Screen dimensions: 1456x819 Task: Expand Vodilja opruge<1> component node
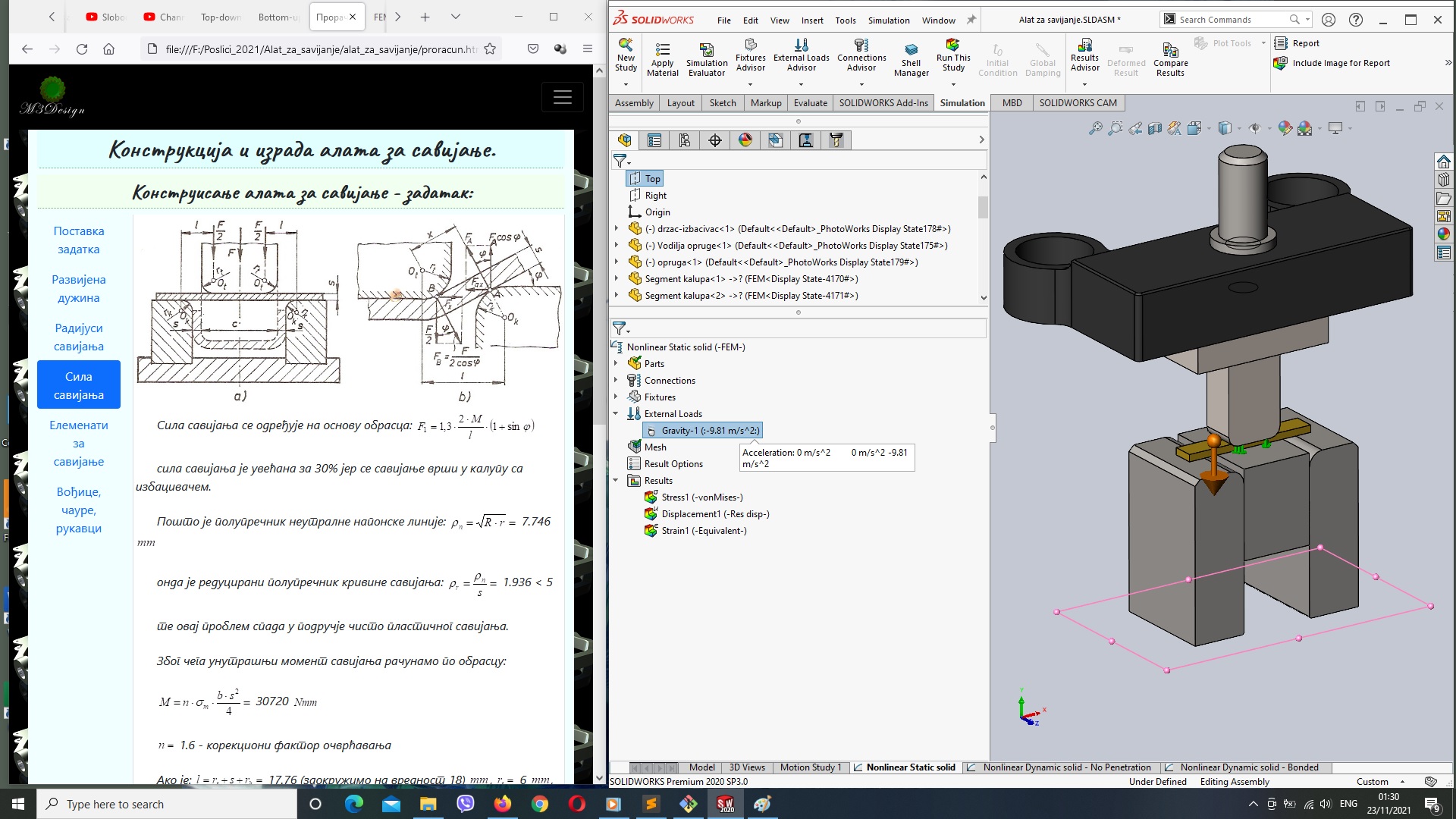coord(617,246)
